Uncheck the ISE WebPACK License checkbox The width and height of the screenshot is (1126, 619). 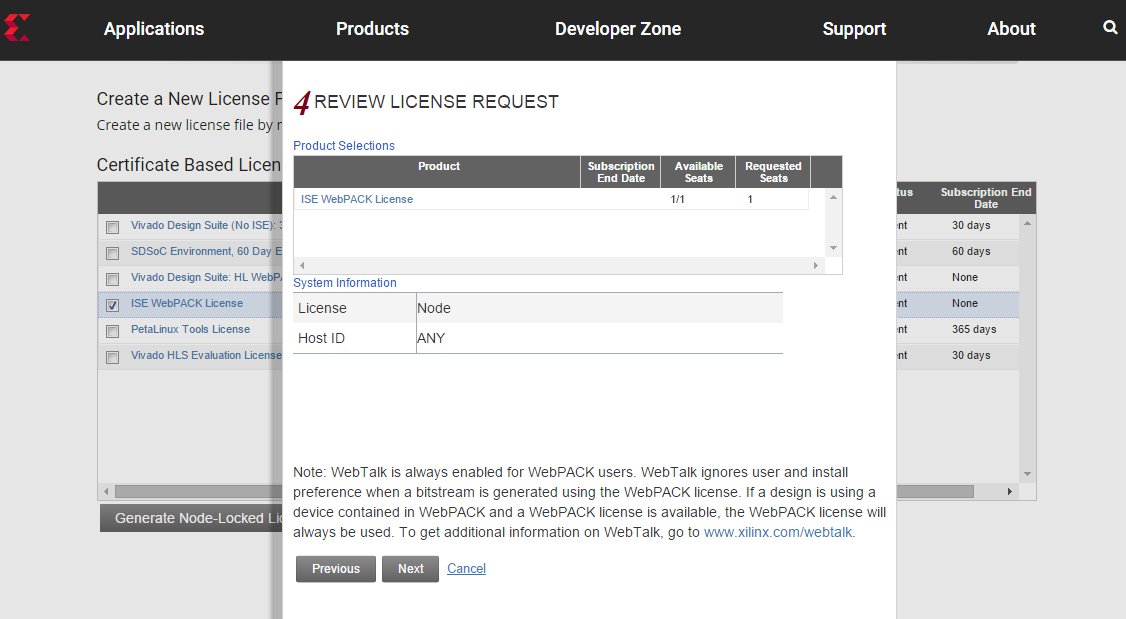[x=113, y=305]
